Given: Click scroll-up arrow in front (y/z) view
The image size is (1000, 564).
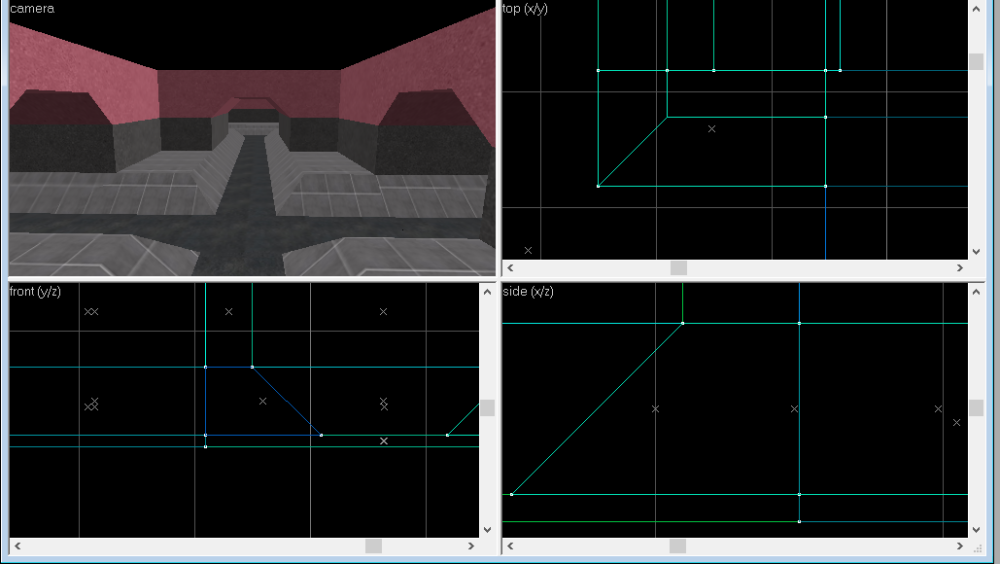Looking at the screenshot, I should pyautogui.click(x=487, y=292).
